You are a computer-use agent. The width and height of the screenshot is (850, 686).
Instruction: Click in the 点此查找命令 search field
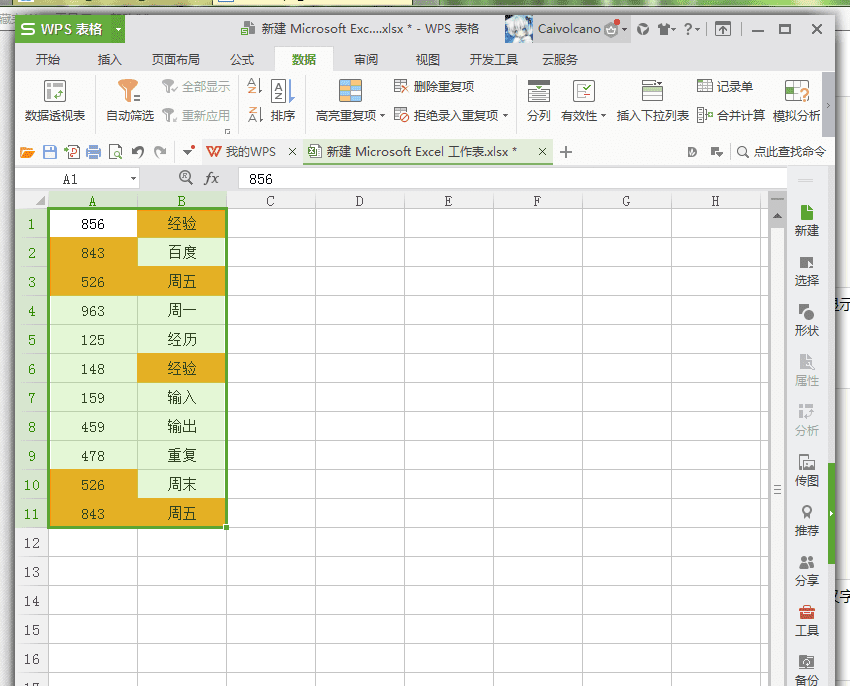click(x=782, y=152)
